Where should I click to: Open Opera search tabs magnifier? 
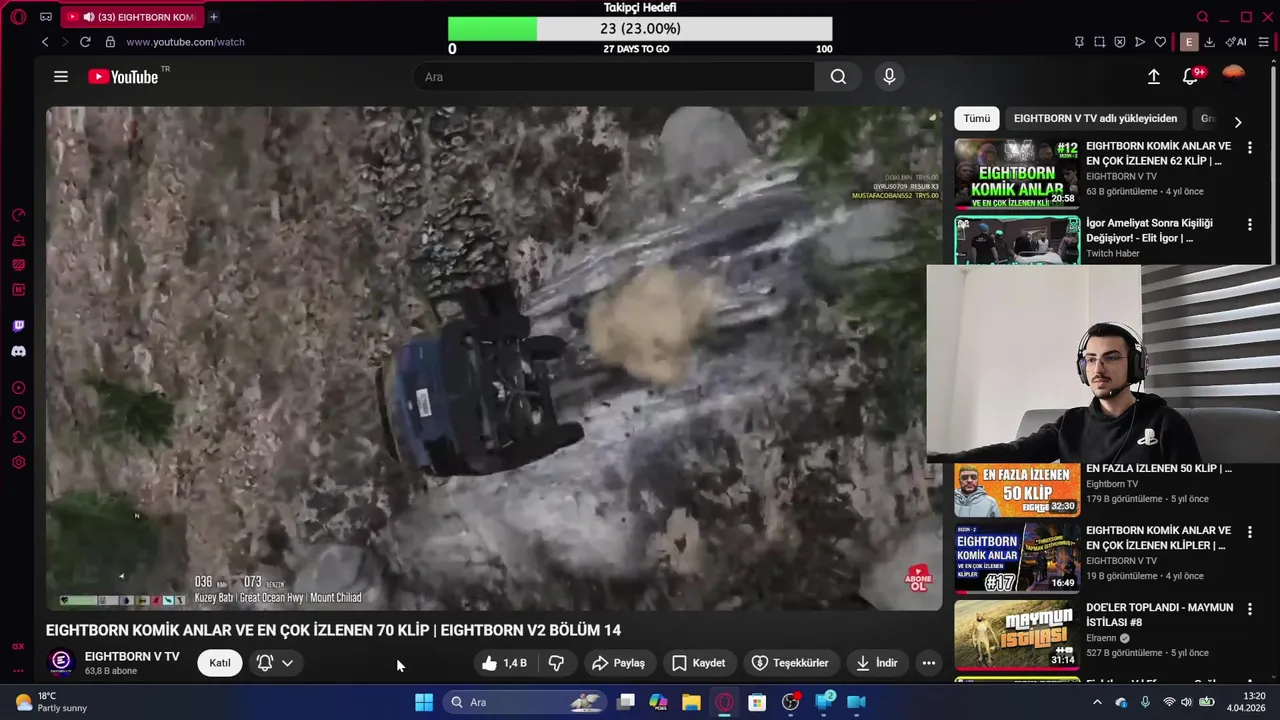(1203, 17)
